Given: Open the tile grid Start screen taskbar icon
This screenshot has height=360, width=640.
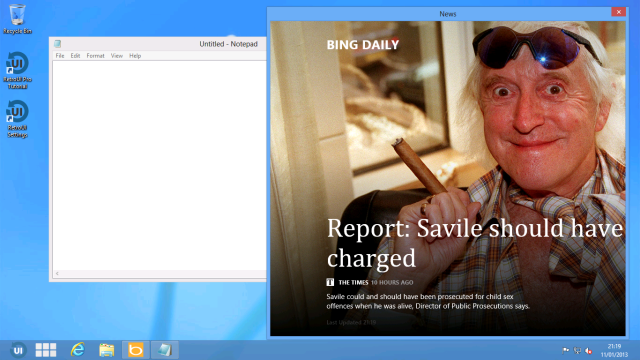Looking at the screenshot, I should tap(46, 350).
